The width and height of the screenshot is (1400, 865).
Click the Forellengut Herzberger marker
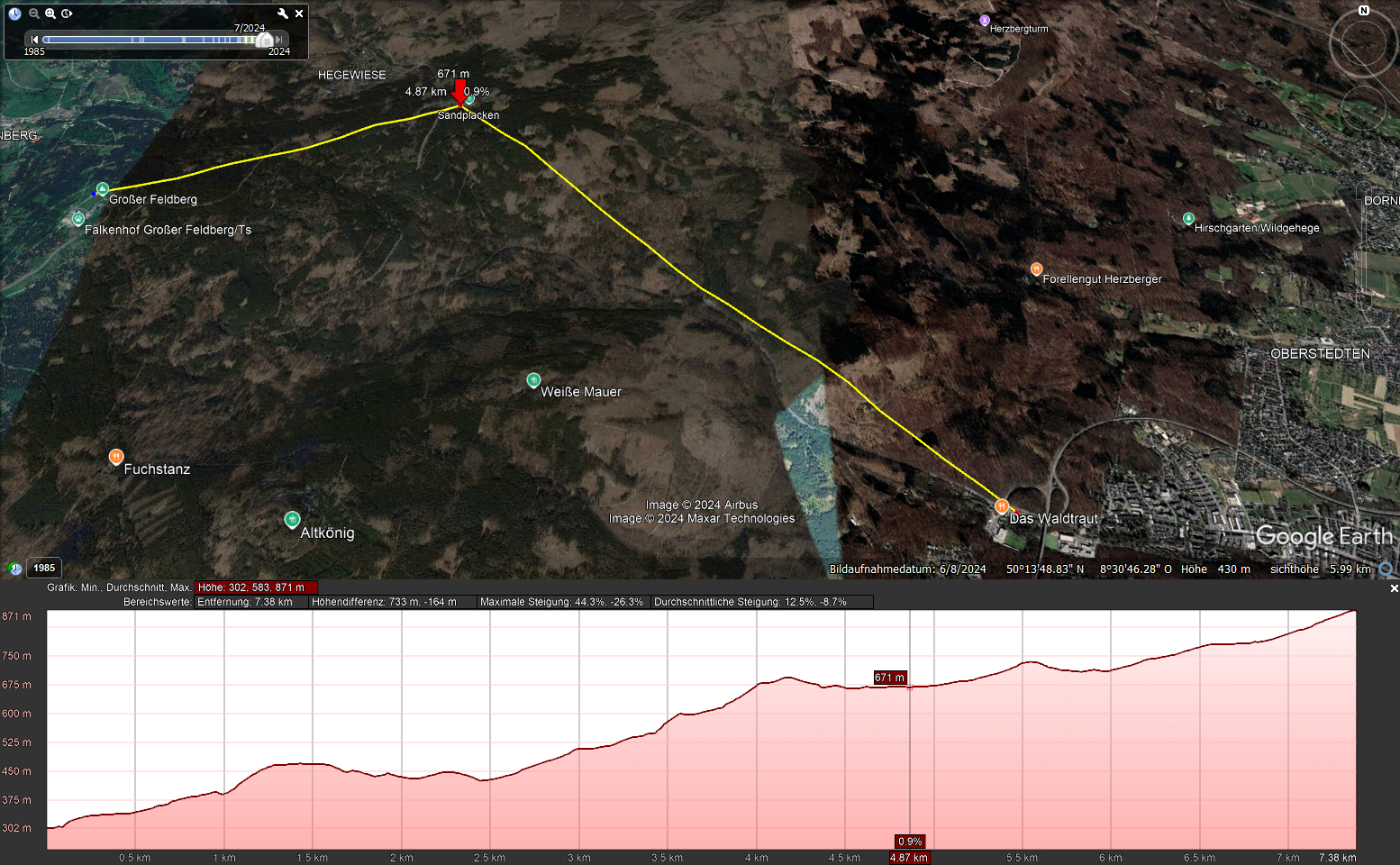tap(1036, 269)
